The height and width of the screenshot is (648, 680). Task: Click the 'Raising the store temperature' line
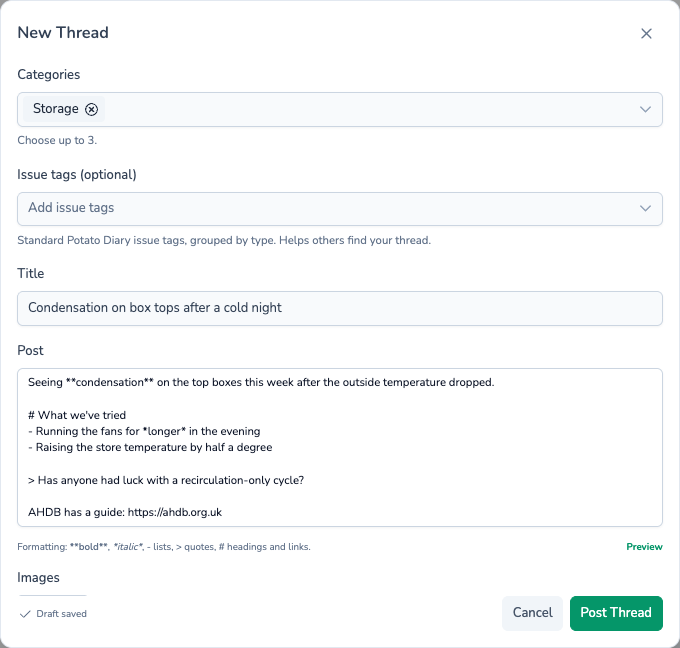click(150, 447)
